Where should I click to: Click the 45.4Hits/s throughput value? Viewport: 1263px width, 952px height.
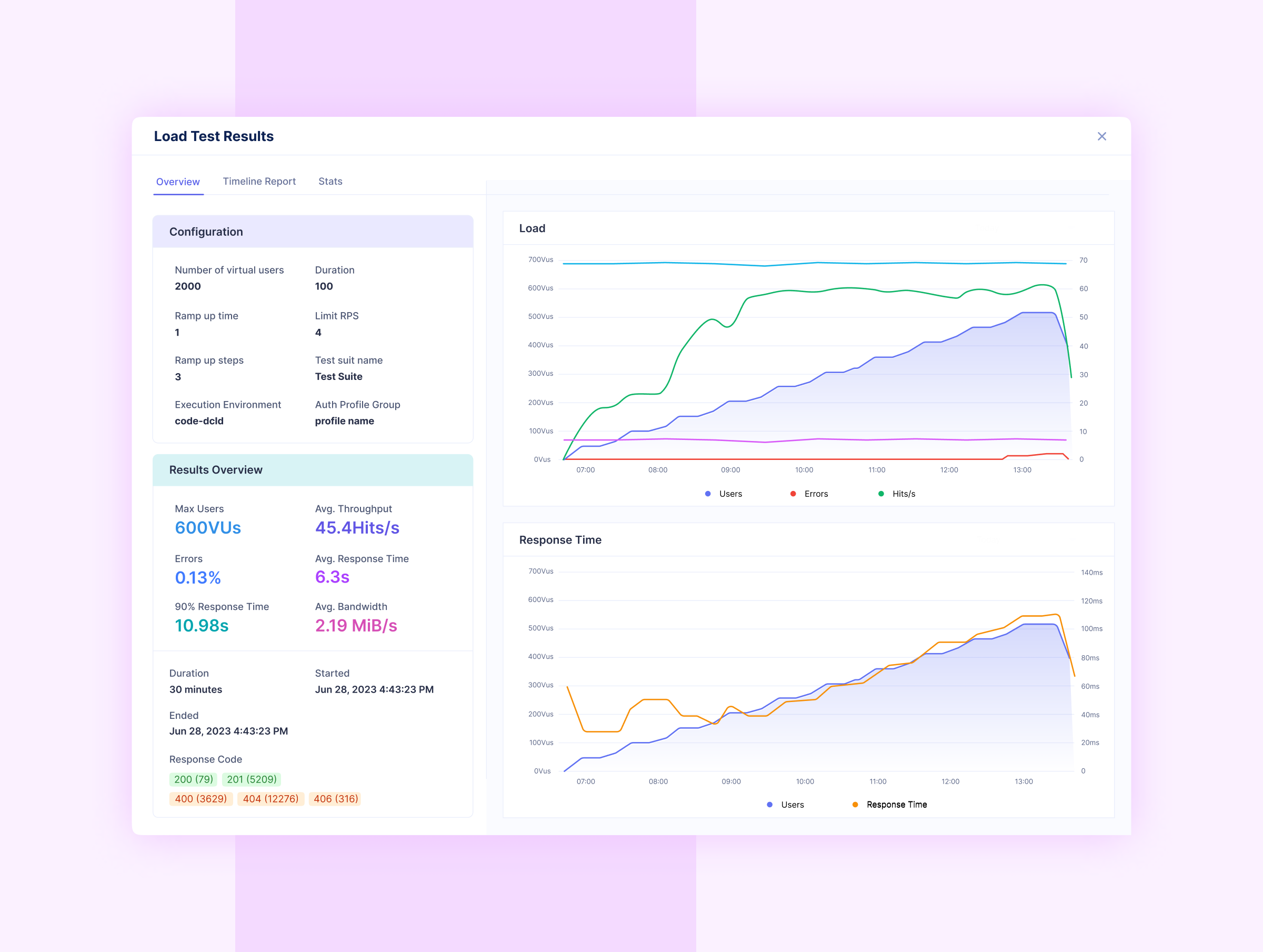click(x=357, y=528)
